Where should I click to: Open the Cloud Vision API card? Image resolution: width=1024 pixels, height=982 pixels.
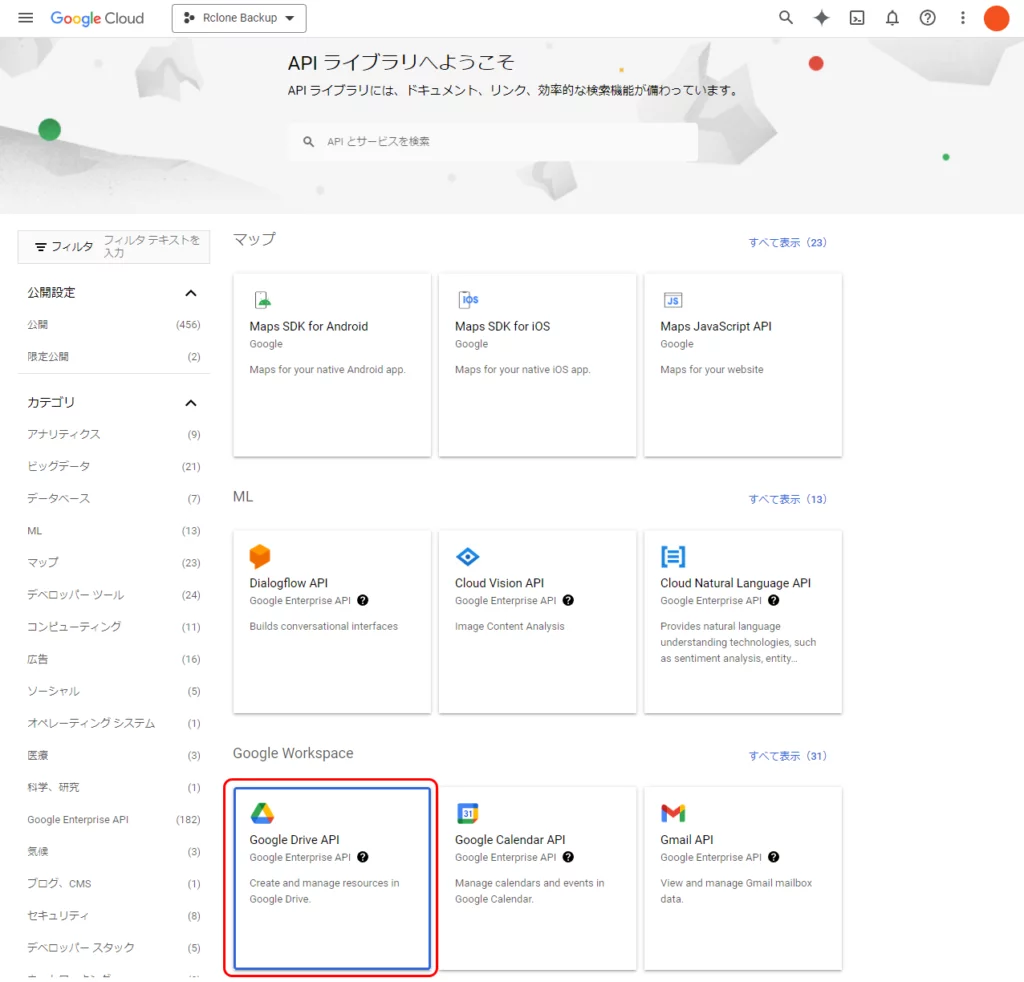tap(537, 622)
